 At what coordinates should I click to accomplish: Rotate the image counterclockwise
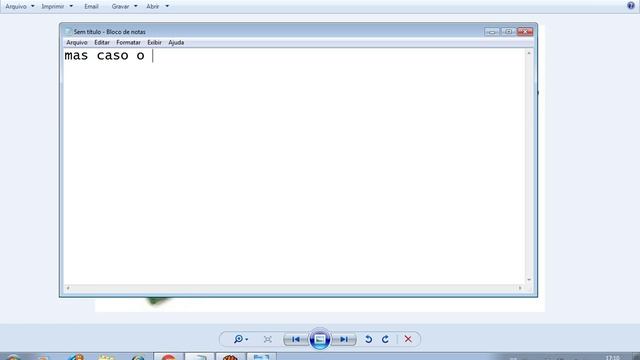pos(369,339)
